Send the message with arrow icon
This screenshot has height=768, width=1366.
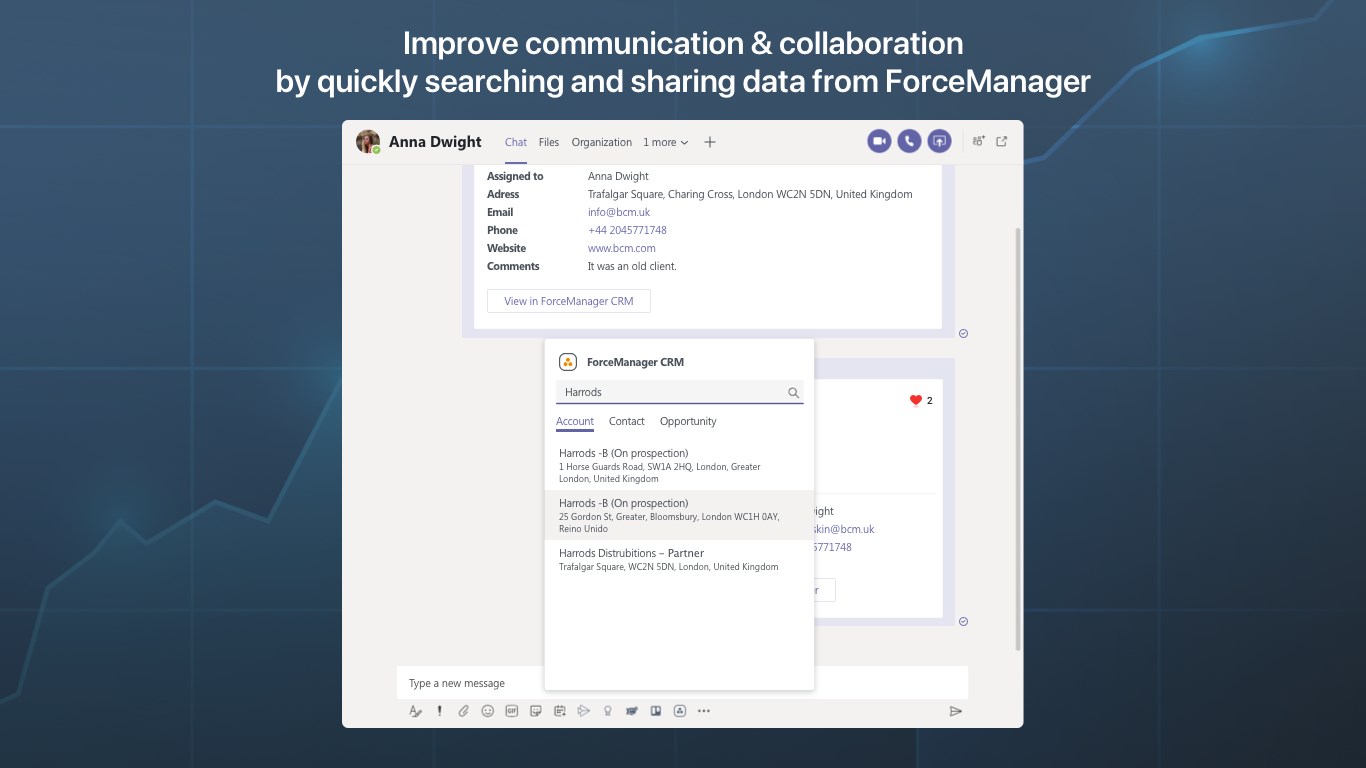[x=955, y=711]
